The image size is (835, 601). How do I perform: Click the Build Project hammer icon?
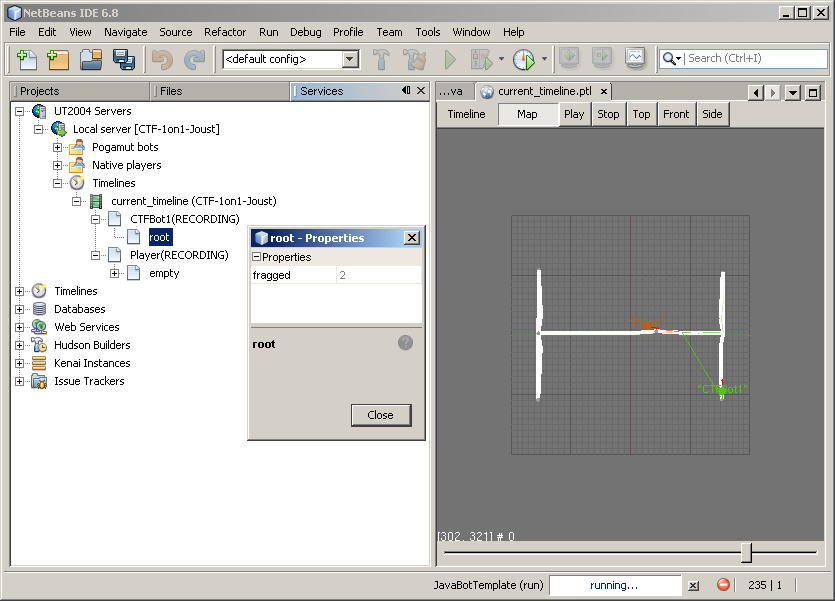click(x=381, y=59)
